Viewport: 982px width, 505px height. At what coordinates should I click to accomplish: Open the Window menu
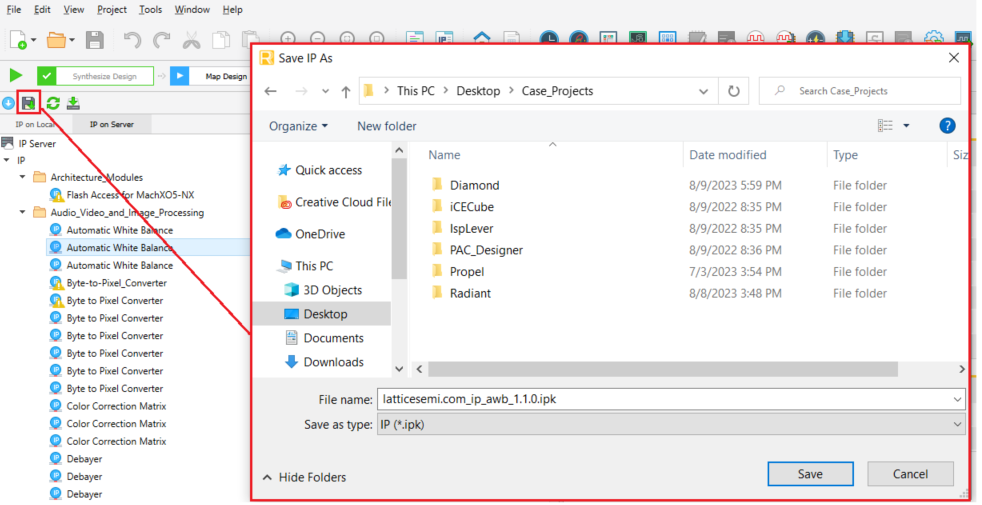(192, 9)
